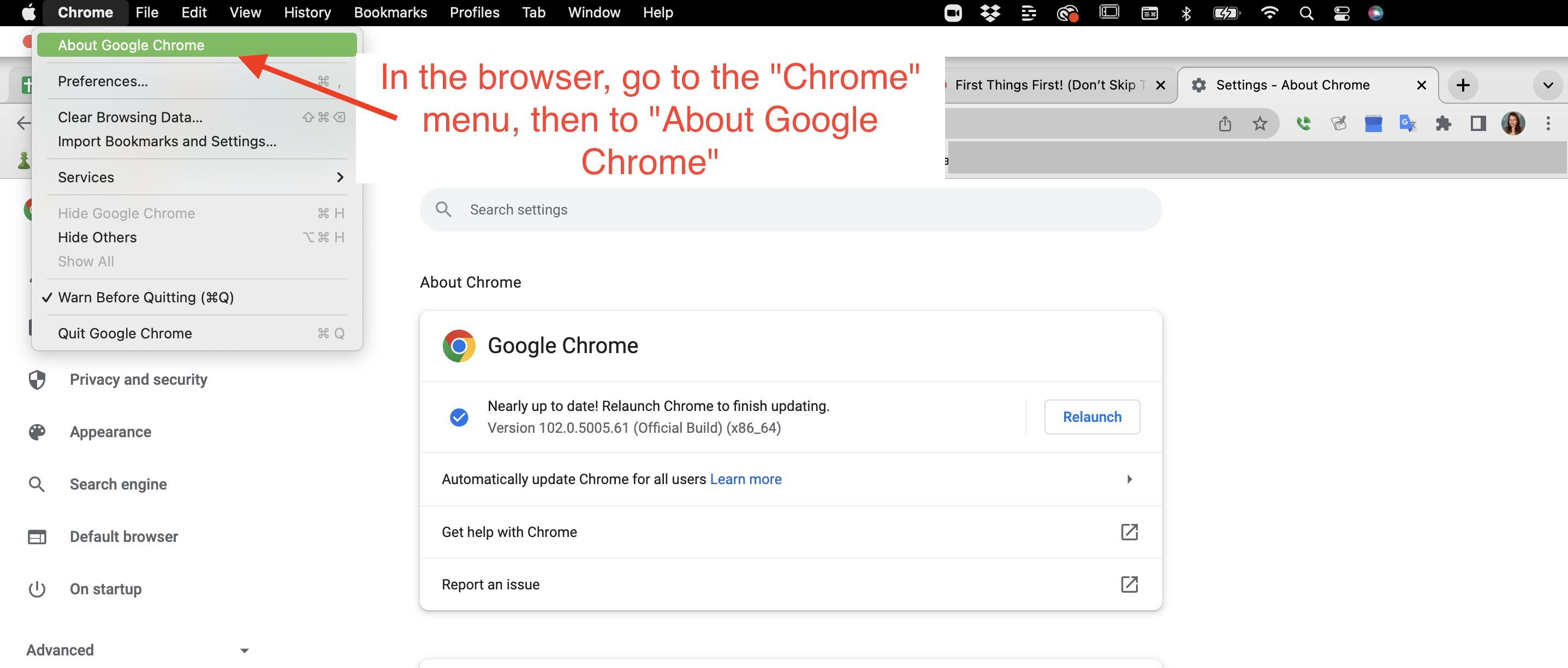Select Quit Google Chrome
The height and width of the screenshot is (668, 1568).
point(197,333)
